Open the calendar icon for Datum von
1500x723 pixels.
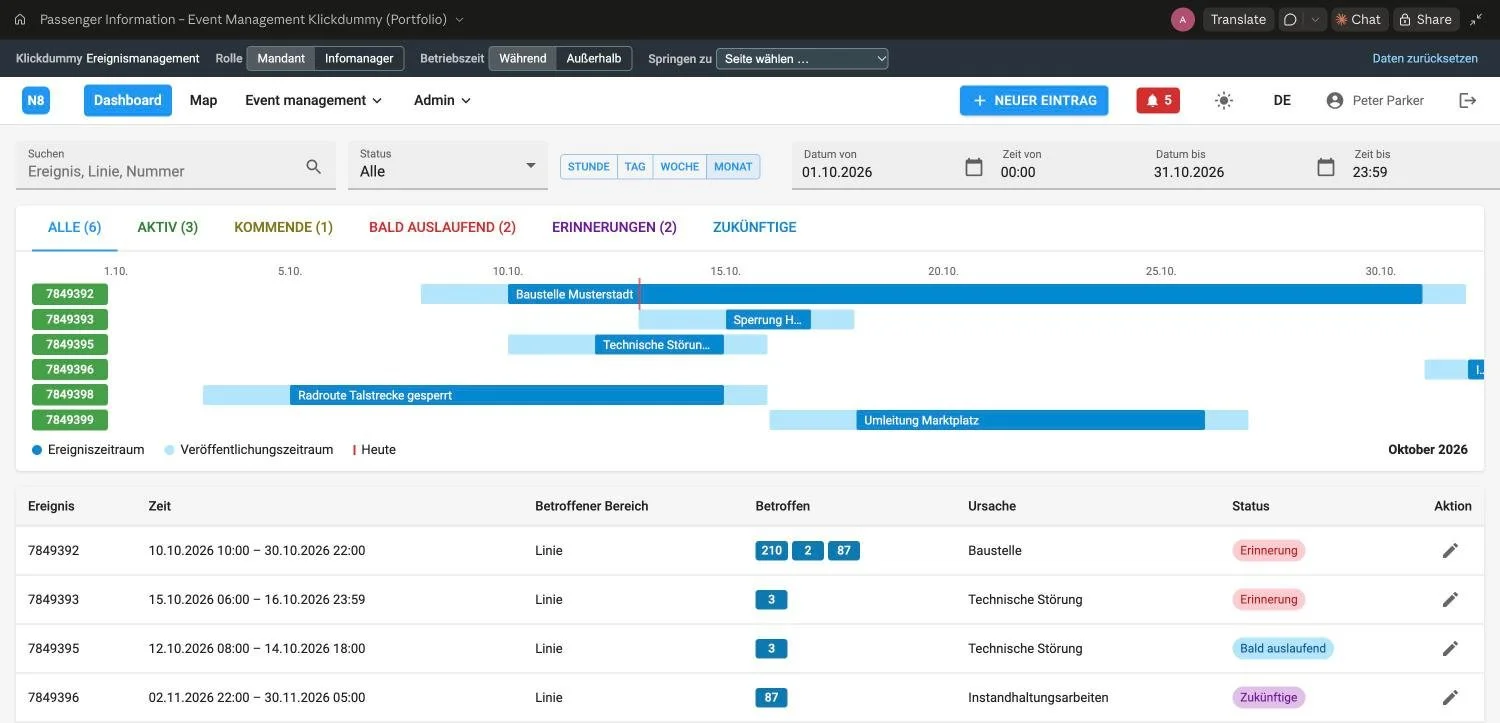click(x=974, y=167)
